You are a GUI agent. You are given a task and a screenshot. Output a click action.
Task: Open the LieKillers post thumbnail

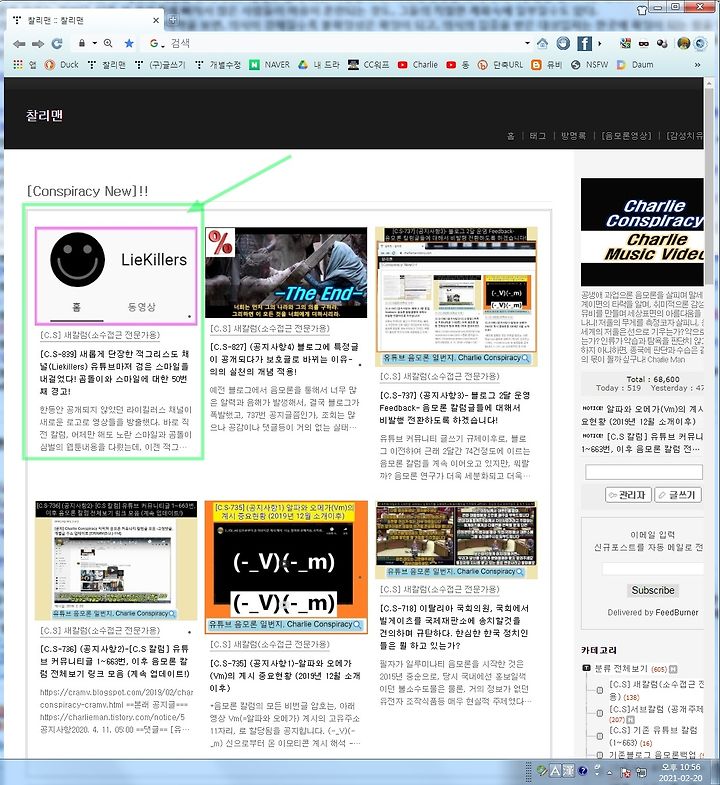tap(116, 276)
